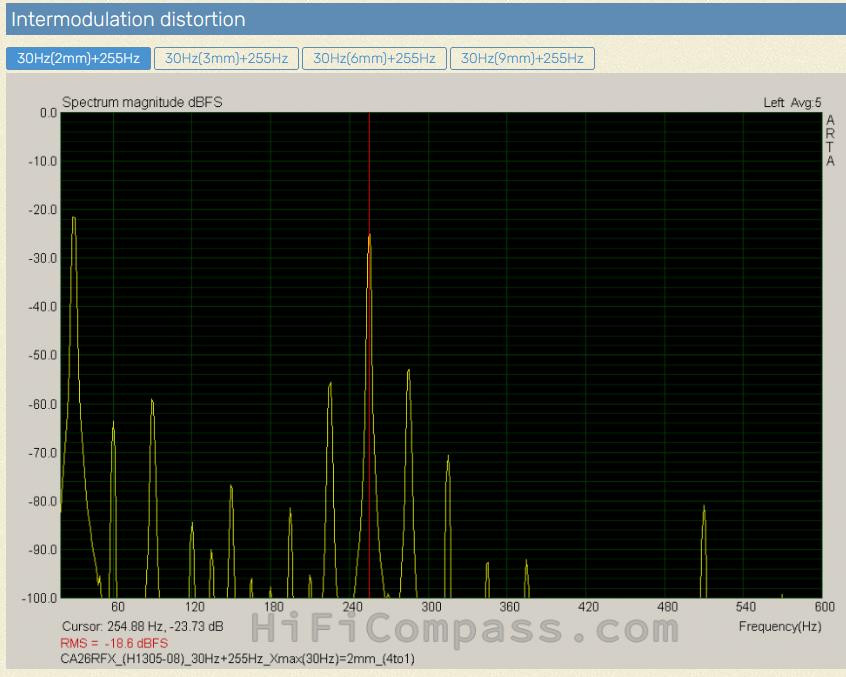This screenshot has width=846, height=677.
Task: Click the red cursor line at 255Hz
Action: (x=369, y=355)
